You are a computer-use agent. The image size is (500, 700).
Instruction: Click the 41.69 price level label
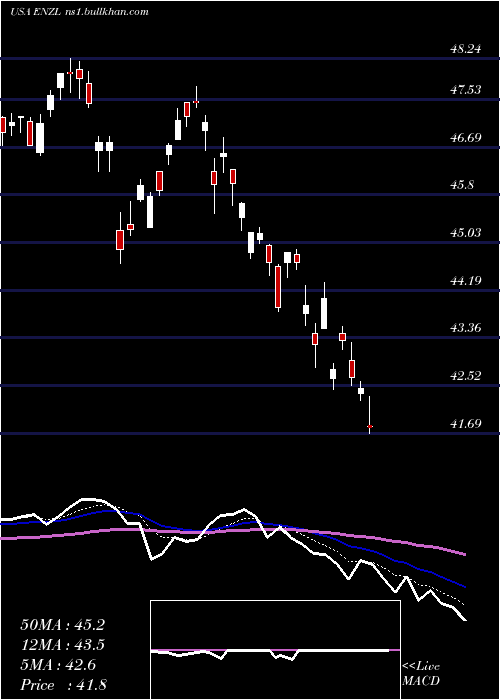point(466,423)
